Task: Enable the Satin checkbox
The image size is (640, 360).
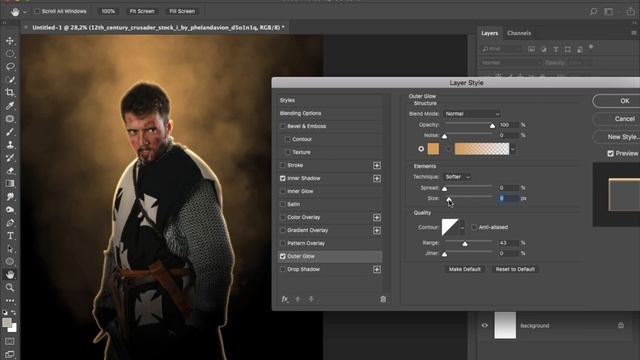Action: 282,204
